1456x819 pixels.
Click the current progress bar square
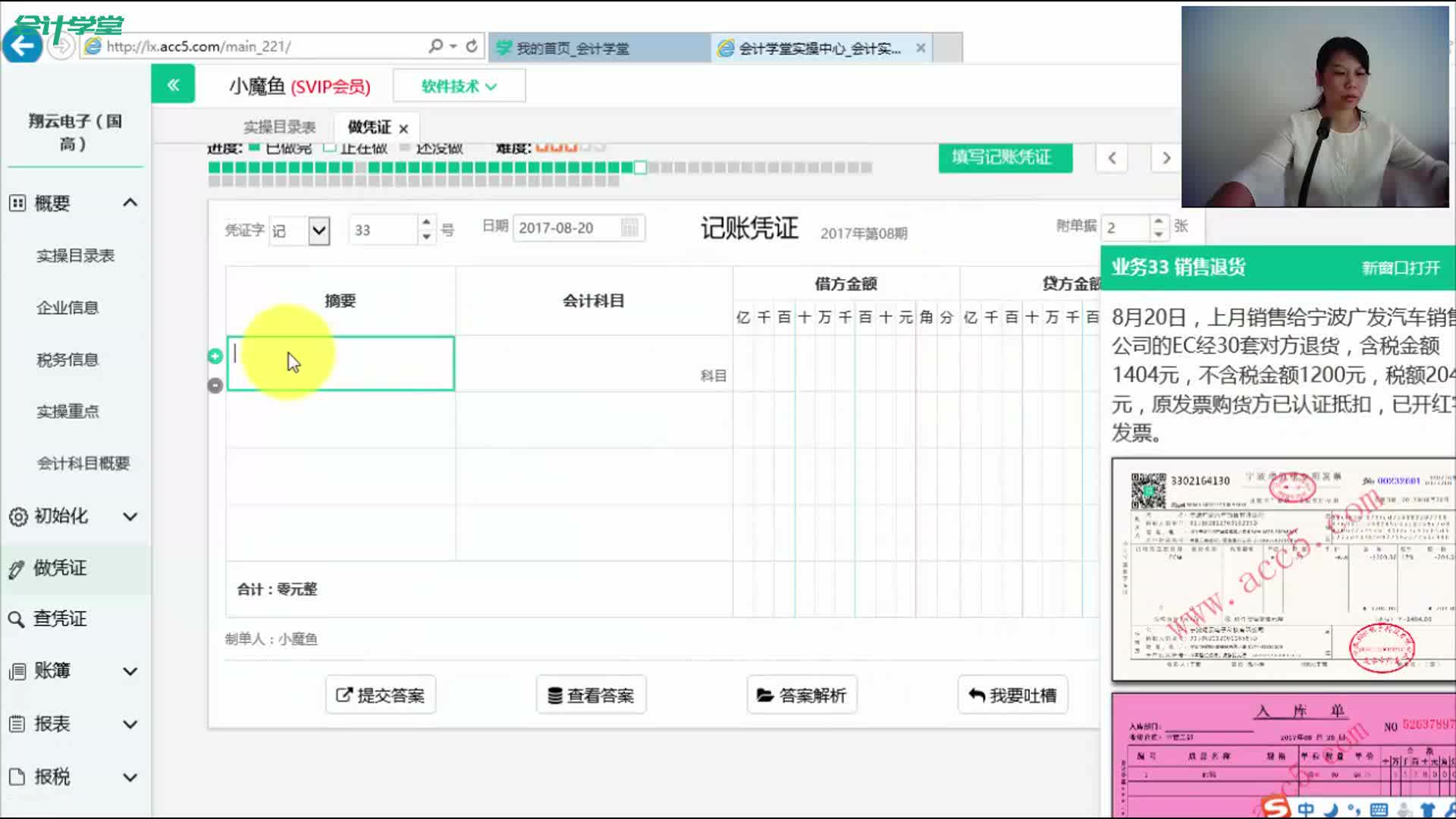click(640, 168)
